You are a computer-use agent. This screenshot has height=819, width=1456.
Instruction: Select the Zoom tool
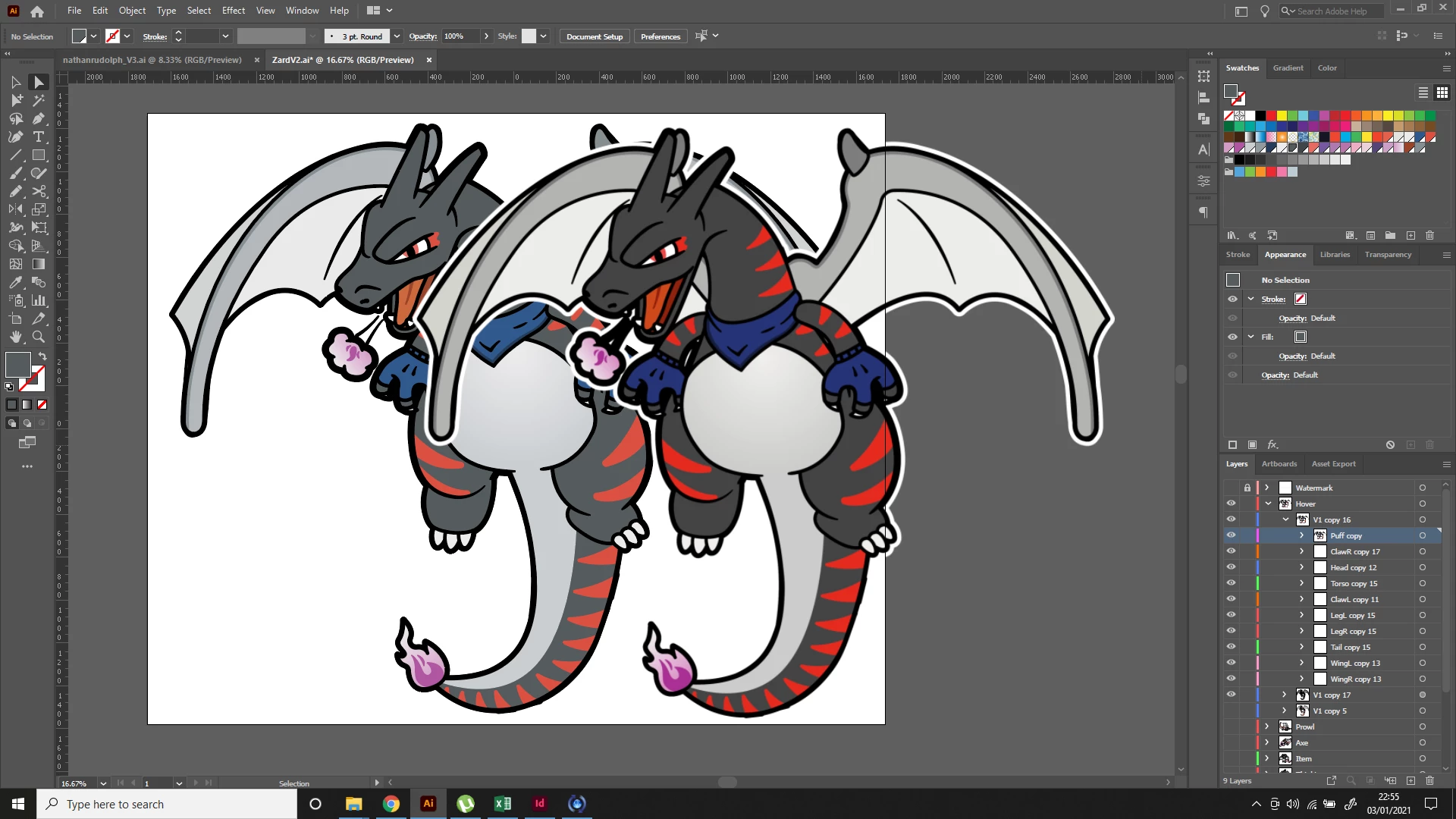(39, 337)
